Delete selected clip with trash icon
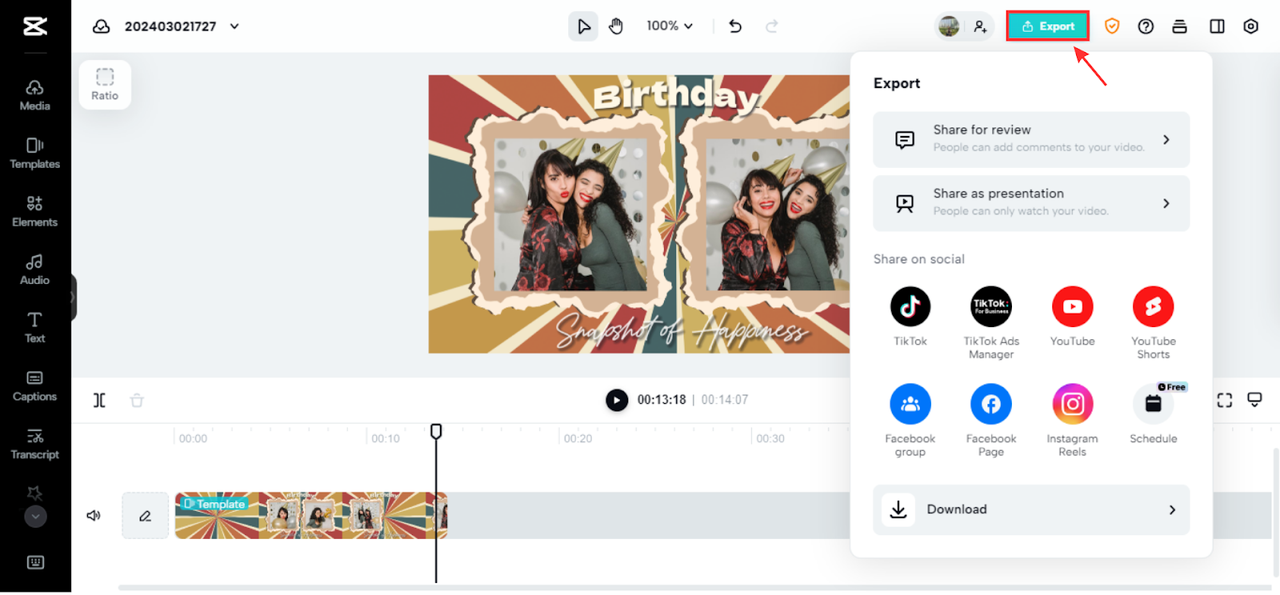Image resolution: width=1280 pixels, height=595 pixels. pos(137,400)
